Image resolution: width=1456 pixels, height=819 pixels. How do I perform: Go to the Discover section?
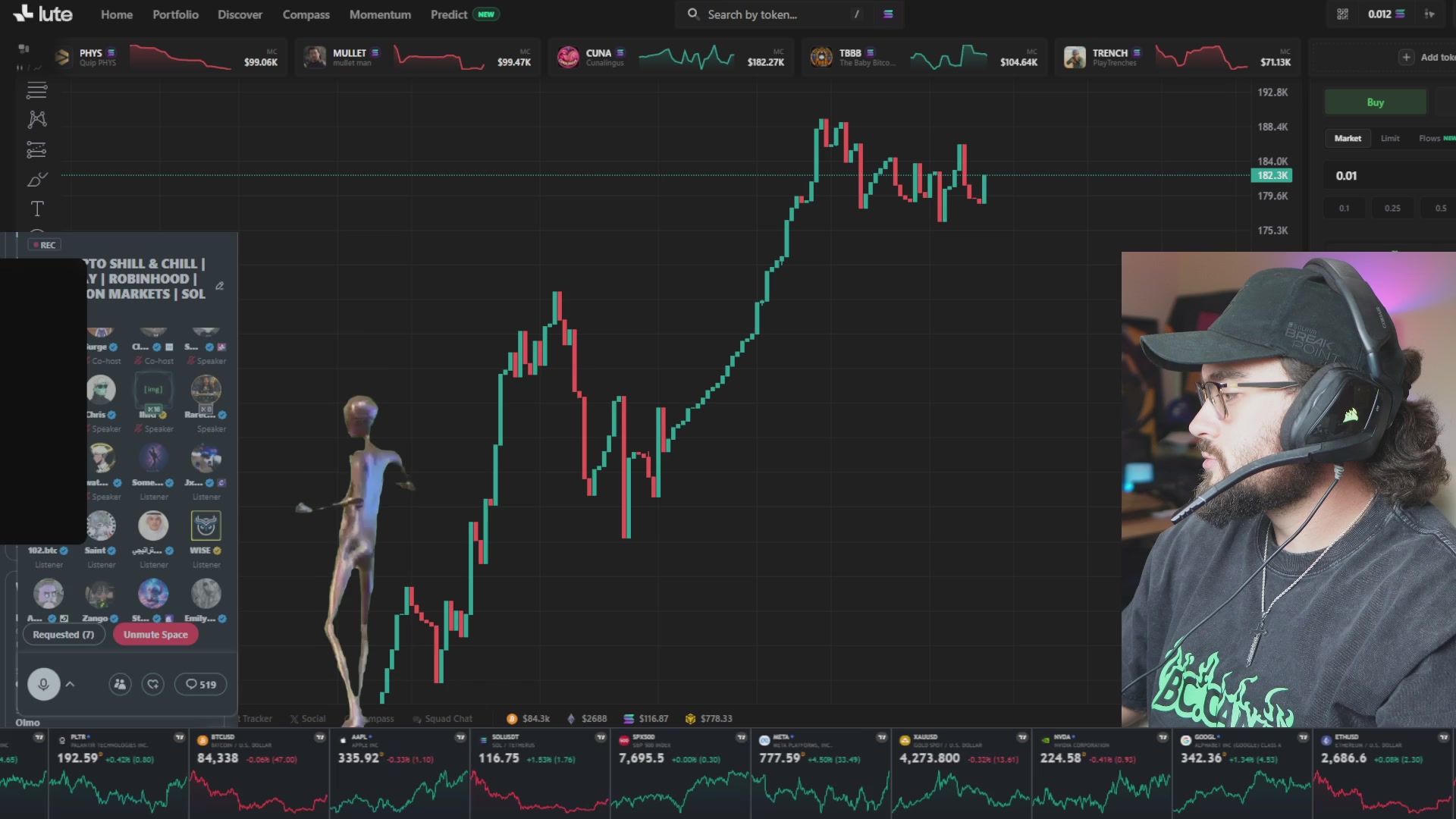(x=240, y=14)
